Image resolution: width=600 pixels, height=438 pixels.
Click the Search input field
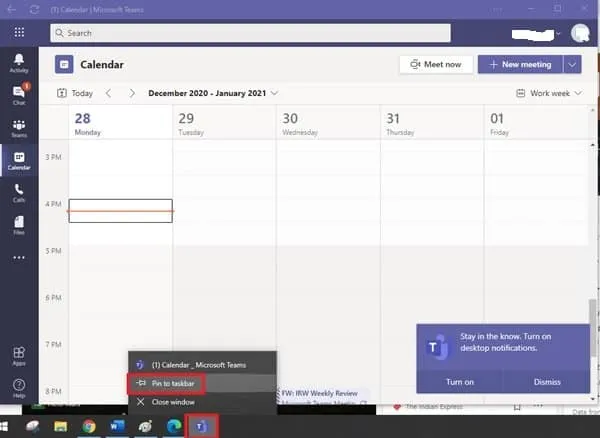(250, 33)
